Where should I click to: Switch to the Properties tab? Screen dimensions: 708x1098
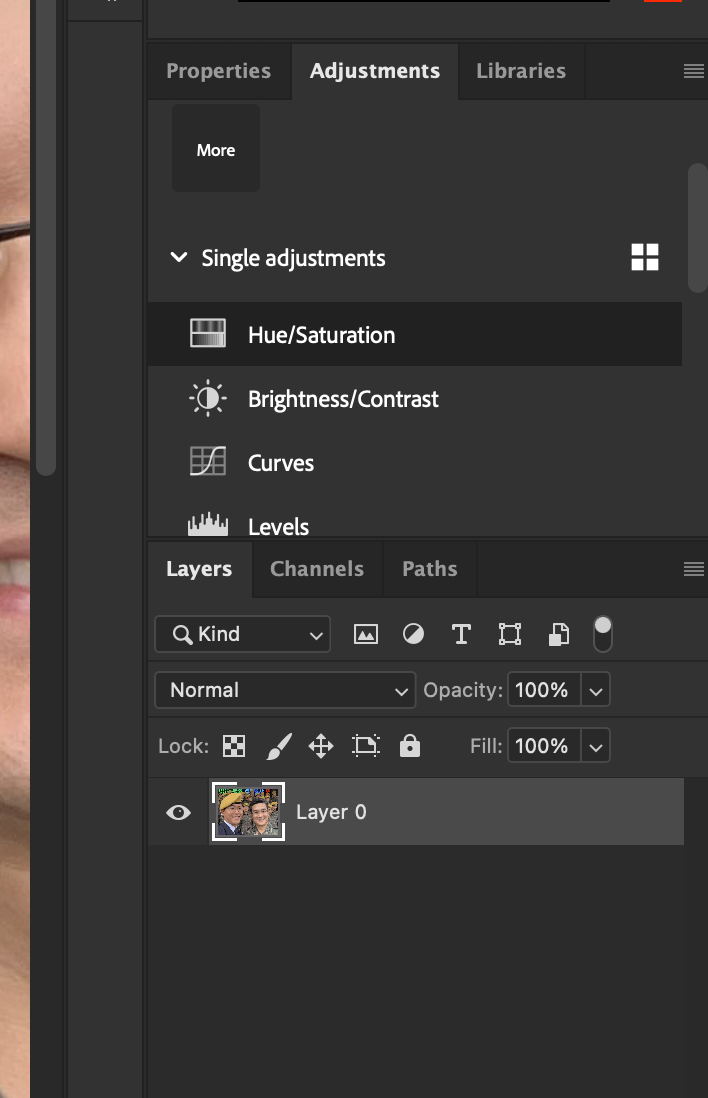218,71
